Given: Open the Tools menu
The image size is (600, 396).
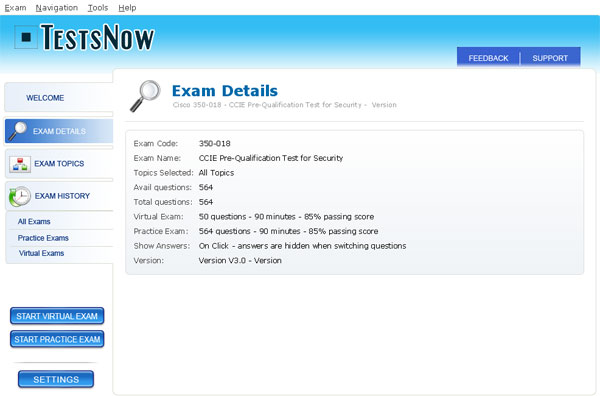Looking at the screenshot, I should (x=98, y=8).
